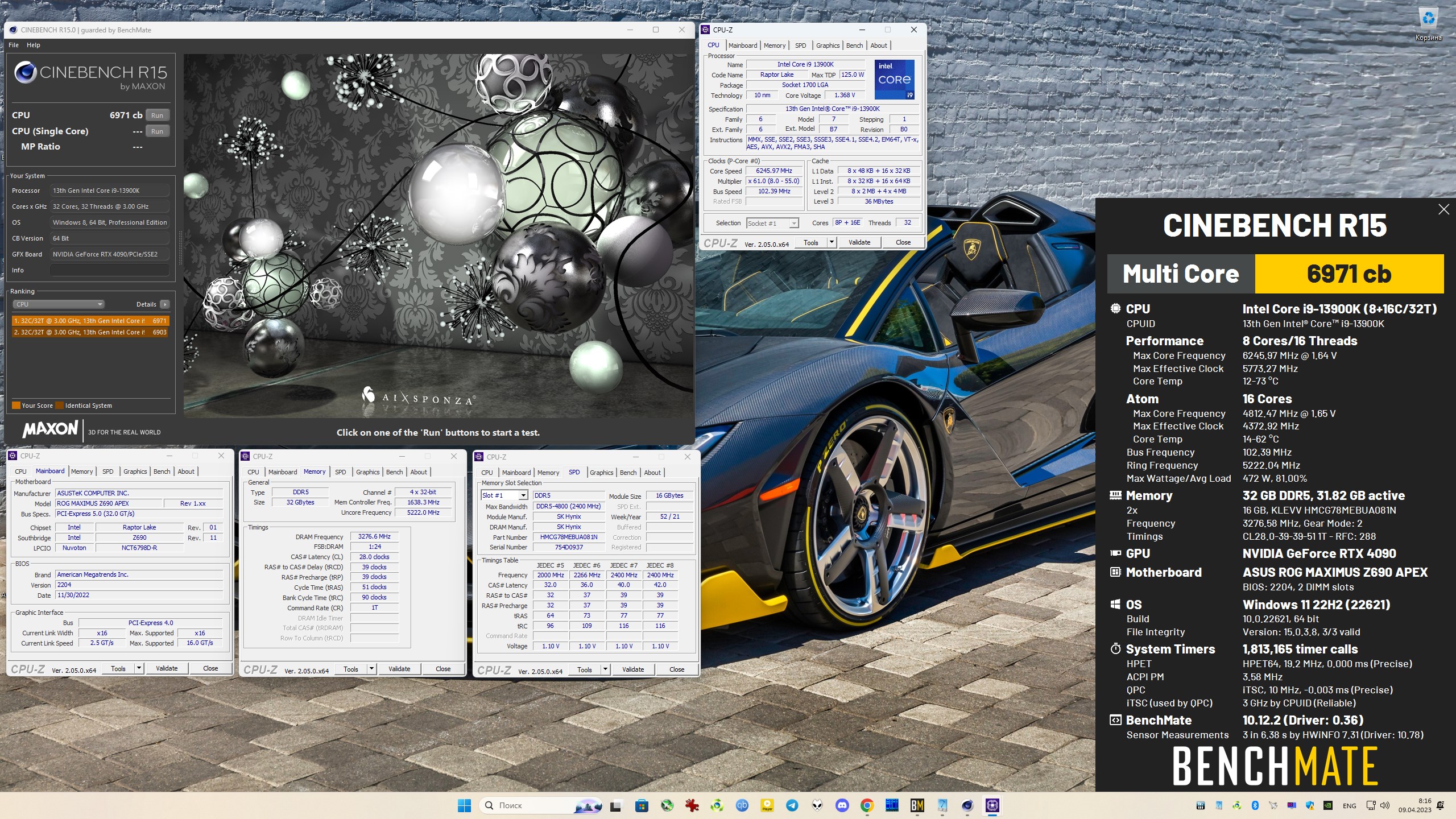The width and height of the screenshot is (1456, 819).
Task: Open Tools dropdown arrow in SPD window
Action: (x=605, y=669)
